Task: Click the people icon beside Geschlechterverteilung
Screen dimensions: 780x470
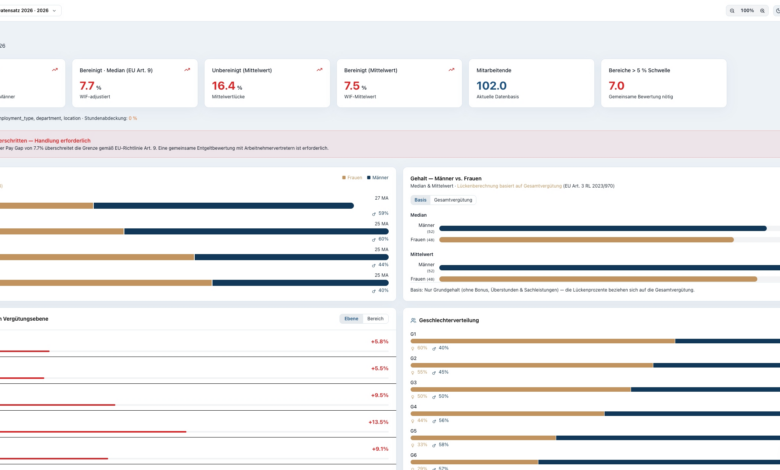Action: point(413,320)
